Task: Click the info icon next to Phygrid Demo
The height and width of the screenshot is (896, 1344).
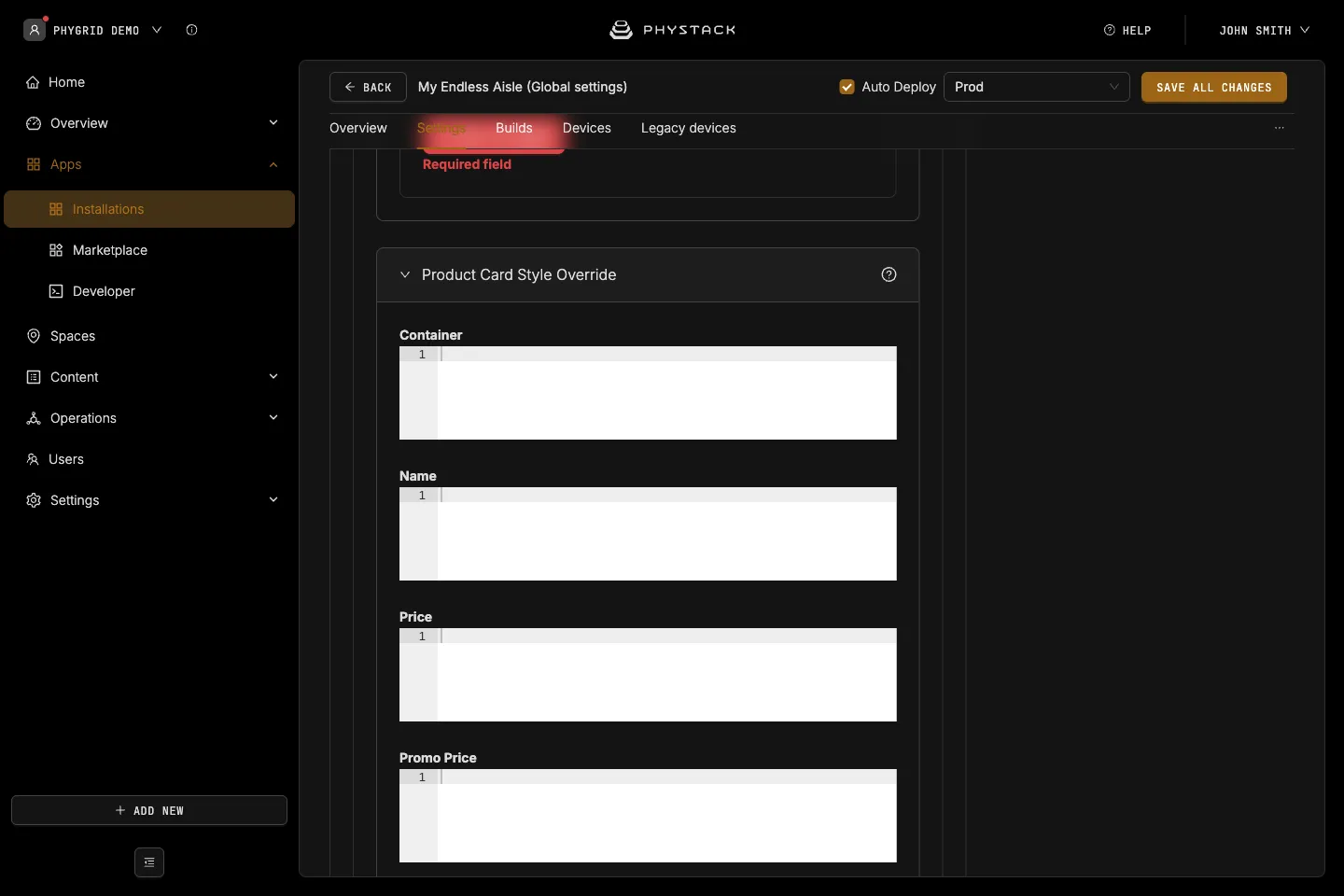Action: (x=191, y=30)
